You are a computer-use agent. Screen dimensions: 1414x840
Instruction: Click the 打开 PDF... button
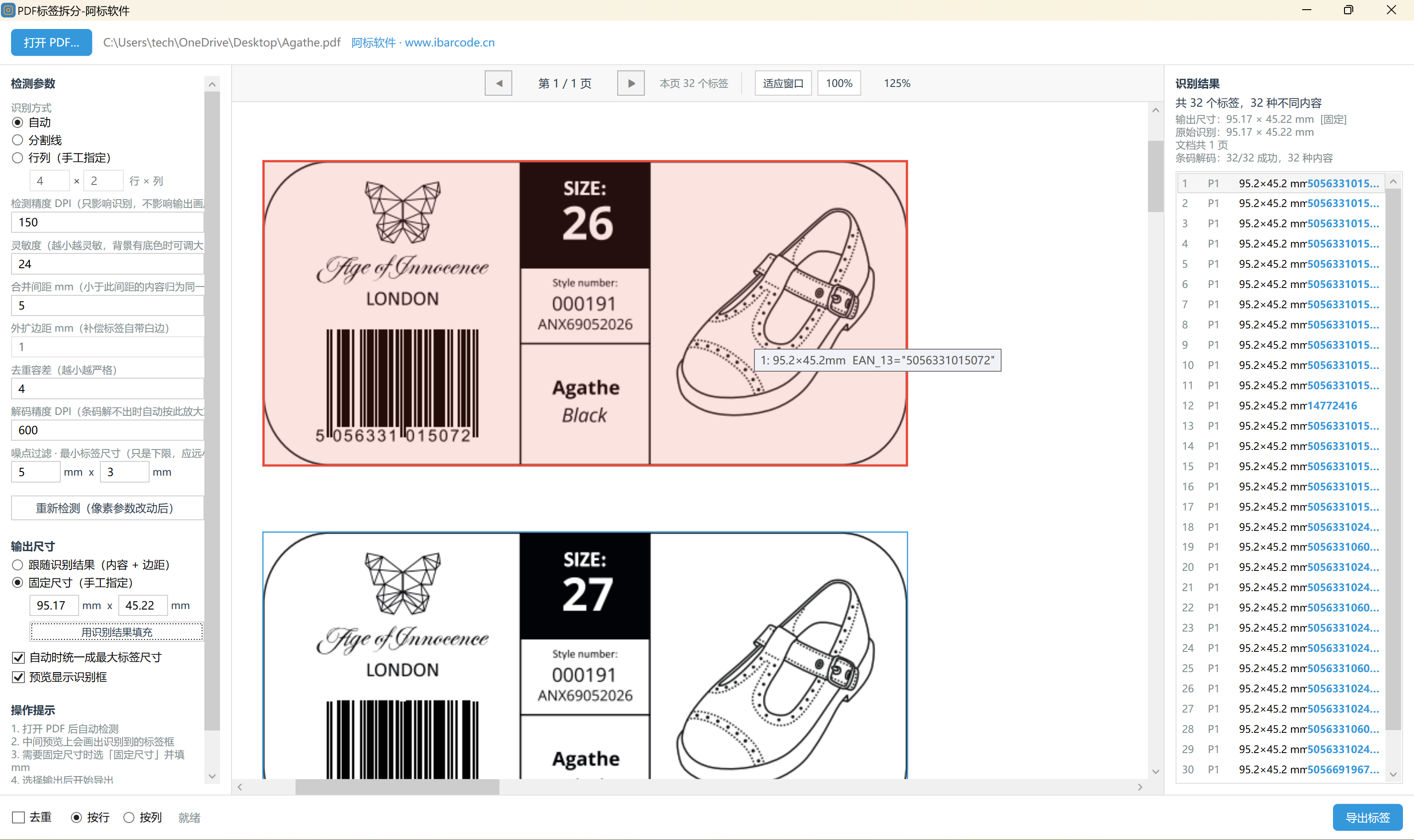52,42
